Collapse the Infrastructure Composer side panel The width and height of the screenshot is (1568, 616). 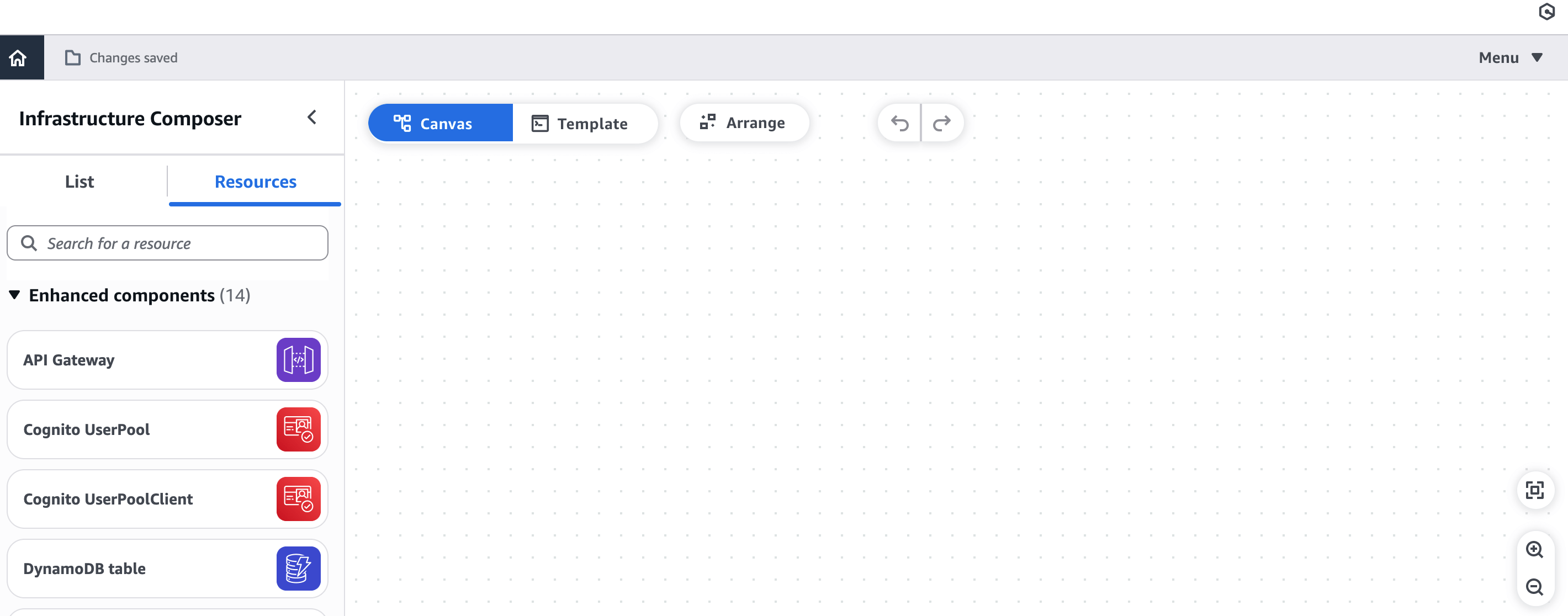(311, 117)
